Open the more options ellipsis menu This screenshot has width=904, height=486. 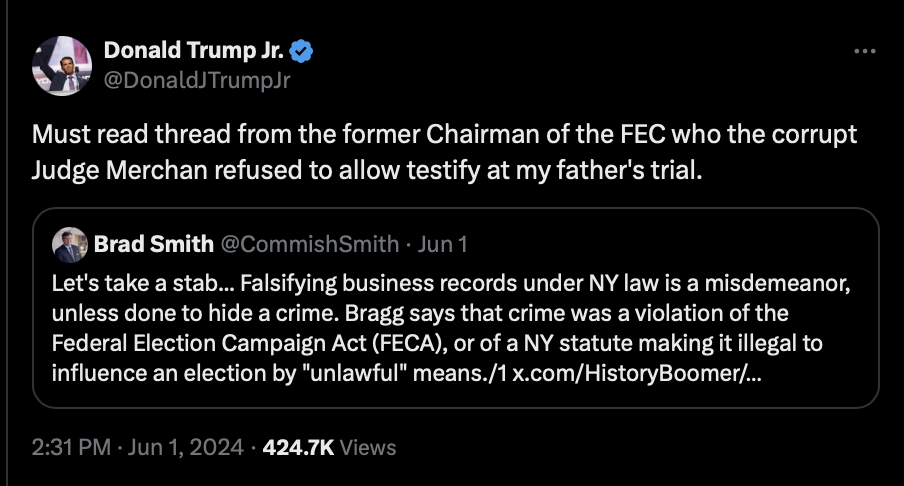tap(863, 52)
